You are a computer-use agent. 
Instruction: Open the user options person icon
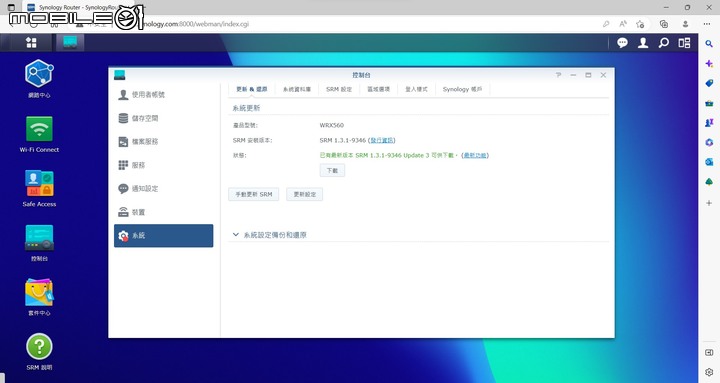pos(643,43)
